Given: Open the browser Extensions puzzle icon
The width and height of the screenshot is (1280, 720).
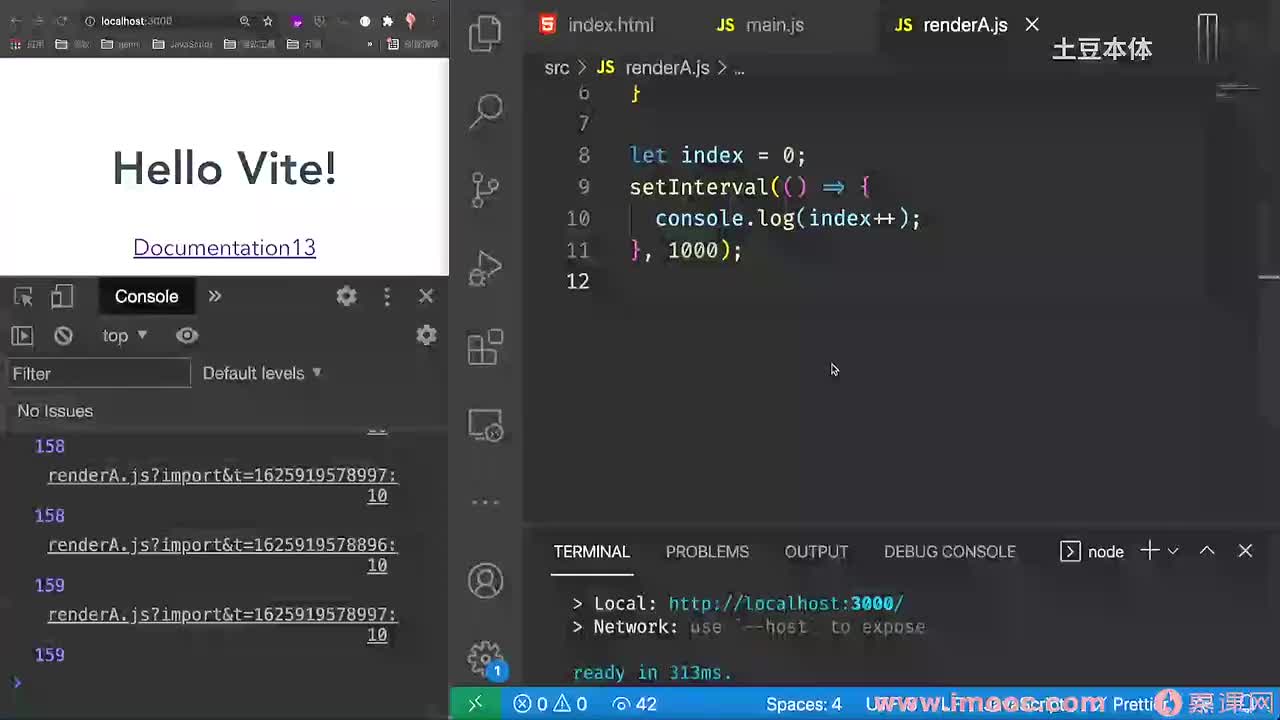Looking at the screenshot, I should (x=388, y=21).
